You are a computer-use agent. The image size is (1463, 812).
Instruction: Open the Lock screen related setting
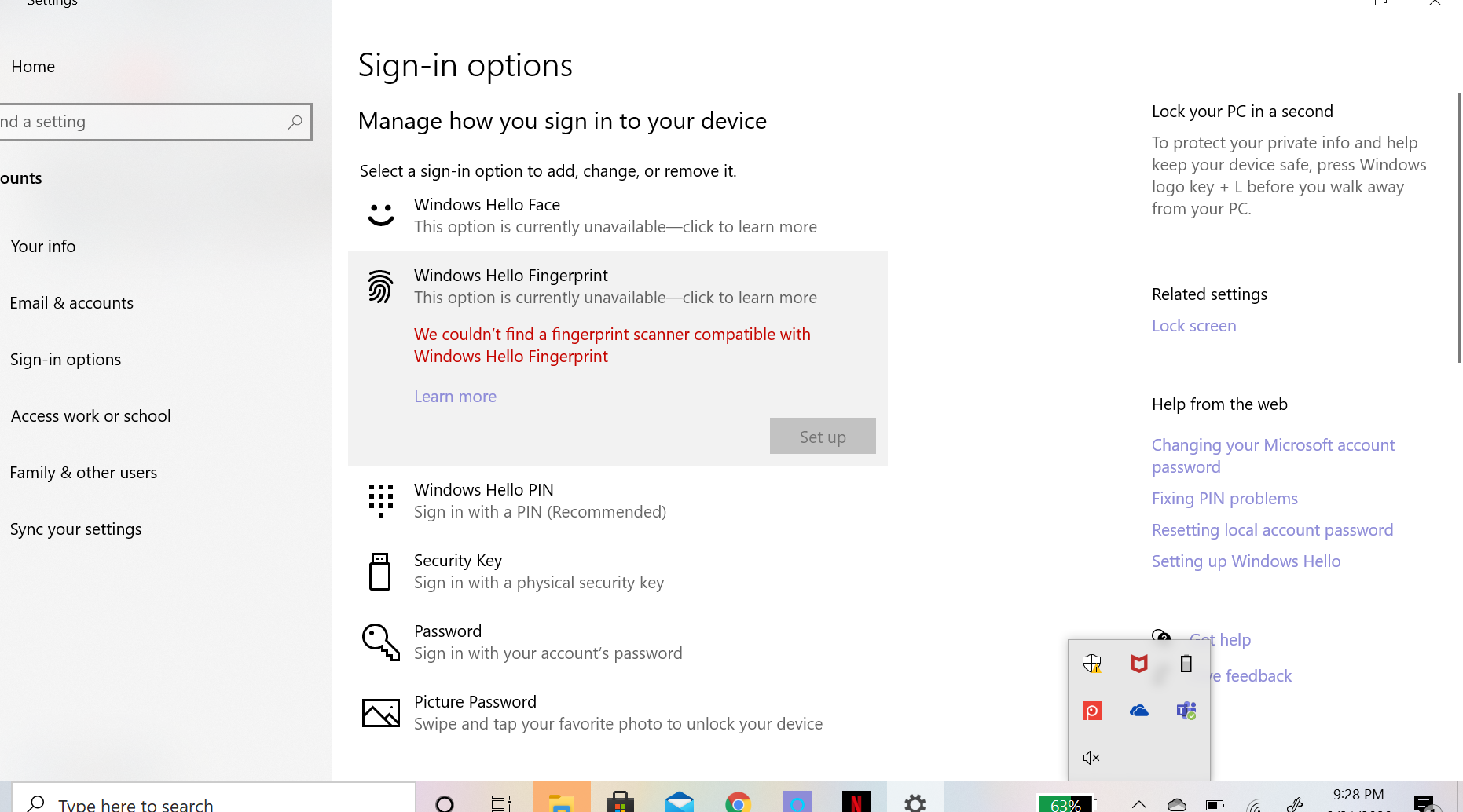(1194, 326)
